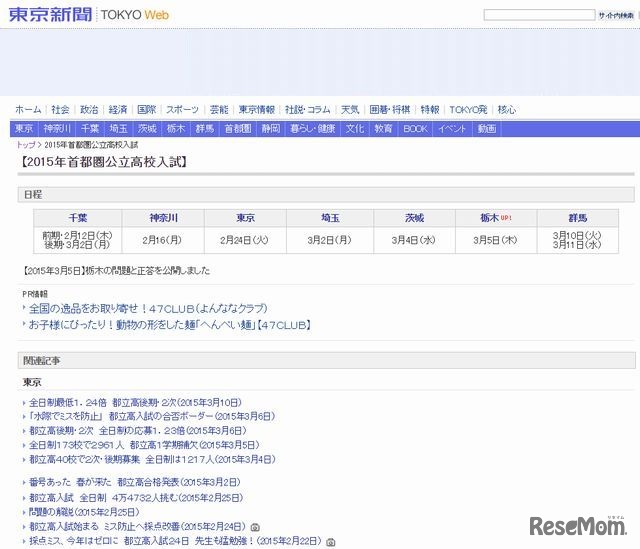This screenshot has width=640, height=549.
Task: Click 神奈川 header in schedule table
Action: click(163, 218)
